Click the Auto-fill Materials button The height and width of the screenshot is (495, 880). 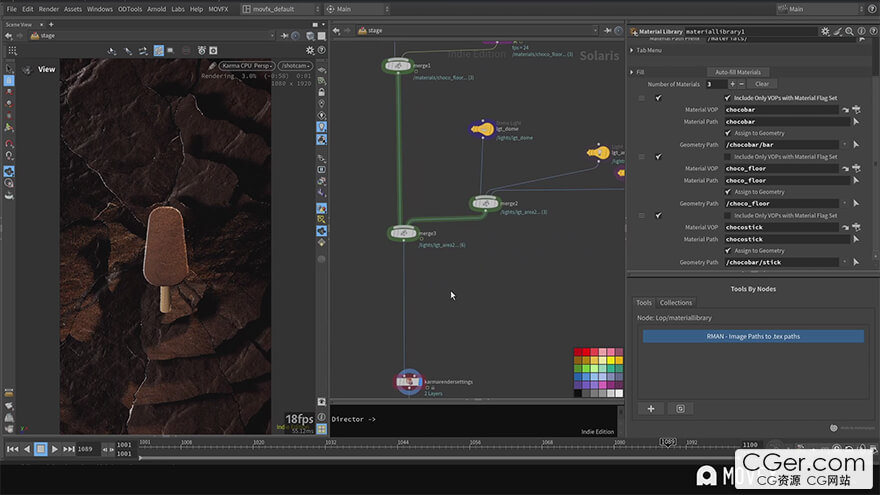pyautogui.click(x=738, y=72)
